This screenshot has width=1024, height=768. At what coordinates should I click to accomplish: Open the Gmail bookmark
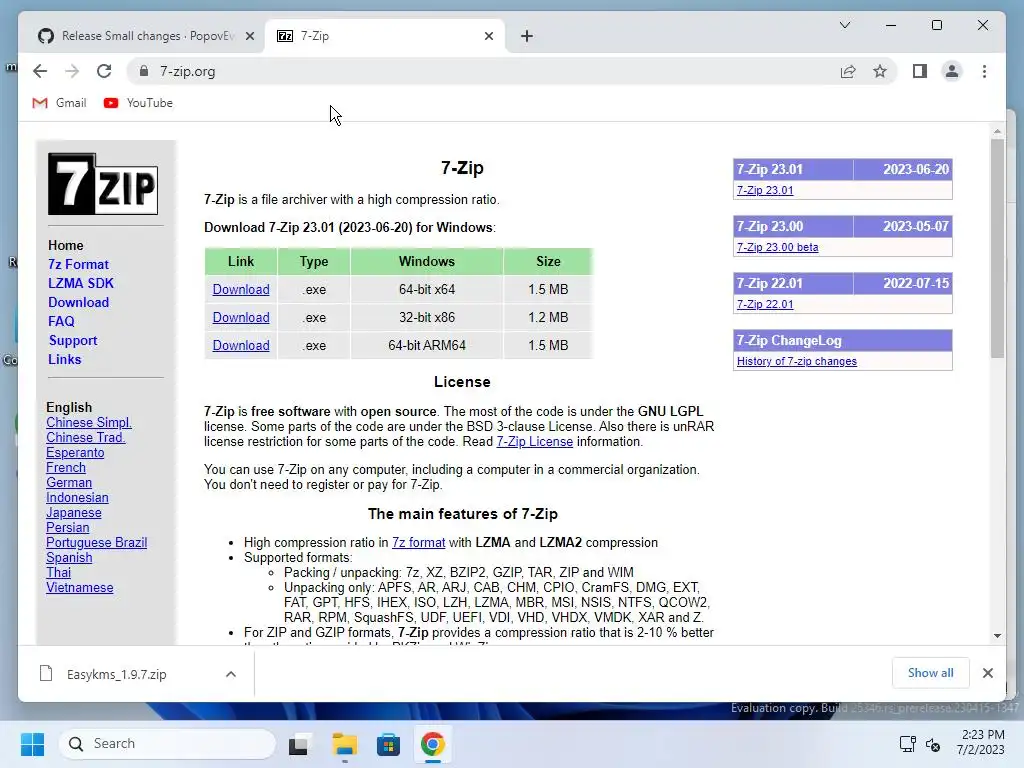point(59,103)
